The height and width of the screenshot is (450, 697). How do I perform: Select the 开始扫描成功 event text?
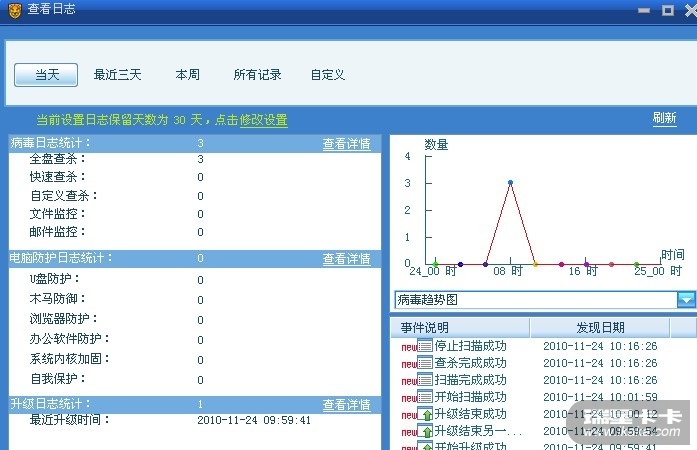click(471, 397)
